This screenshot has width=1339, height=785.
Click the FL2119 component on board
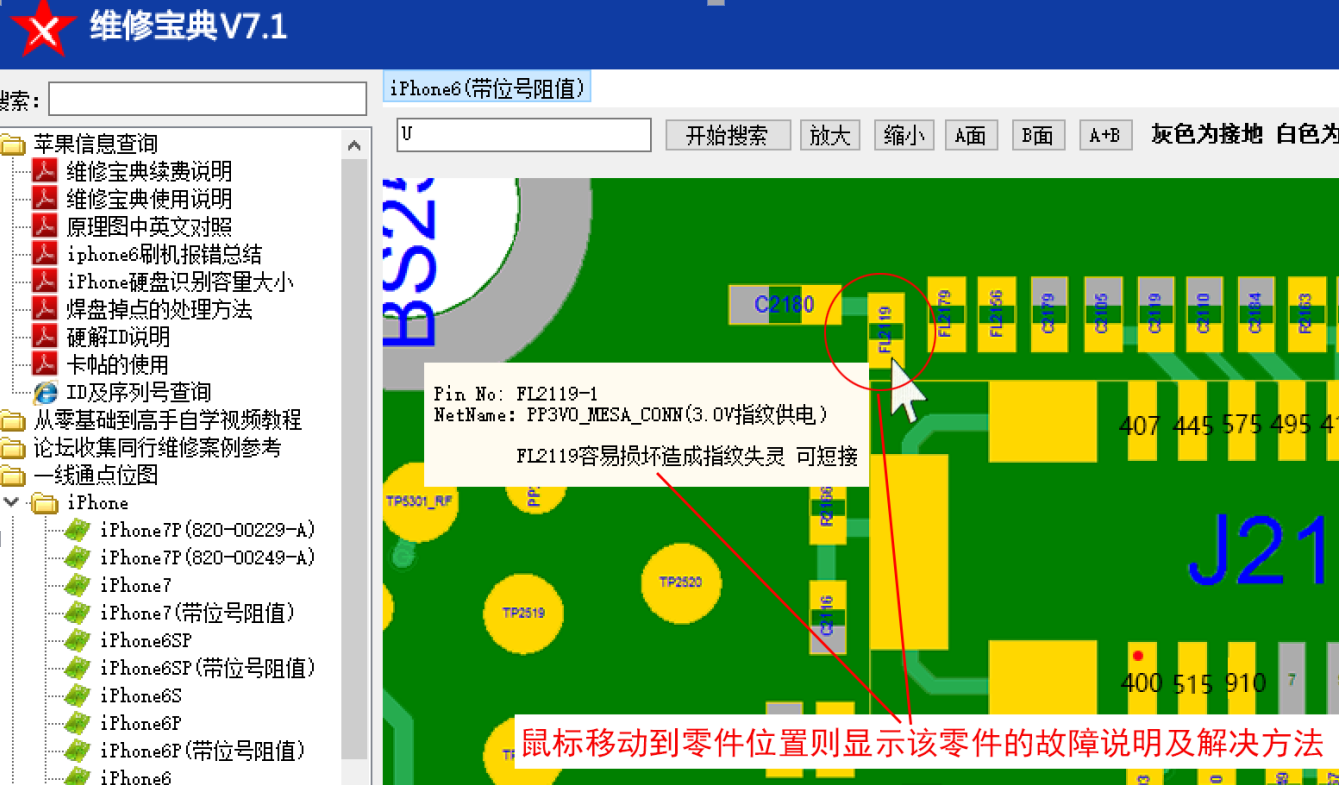(887, 330)
